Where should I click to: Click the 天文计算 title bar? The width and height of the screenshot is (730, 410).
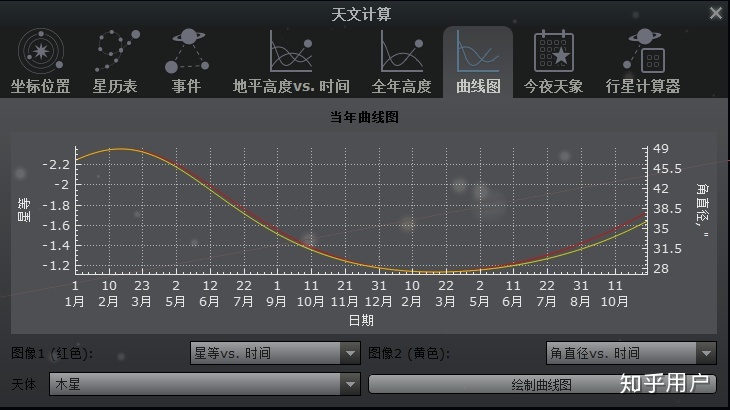(364, 13)
